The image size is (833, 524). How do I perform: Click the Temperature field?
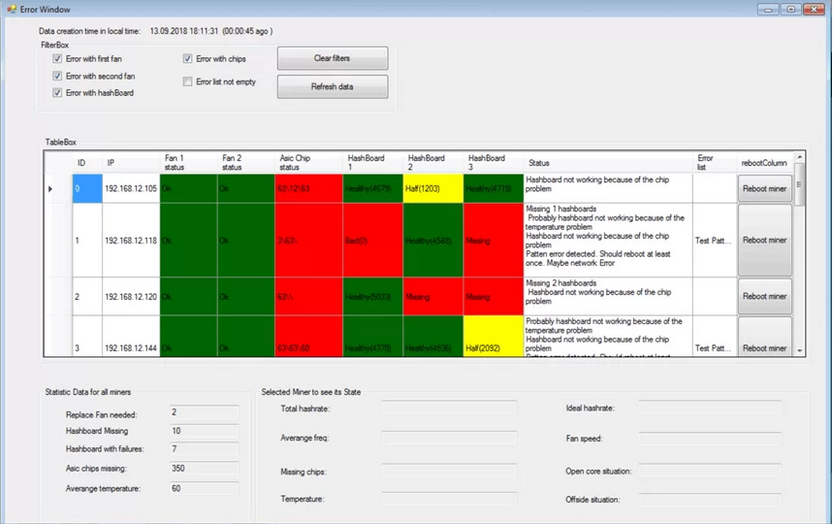pyautogui.click(x=449, y=498)
